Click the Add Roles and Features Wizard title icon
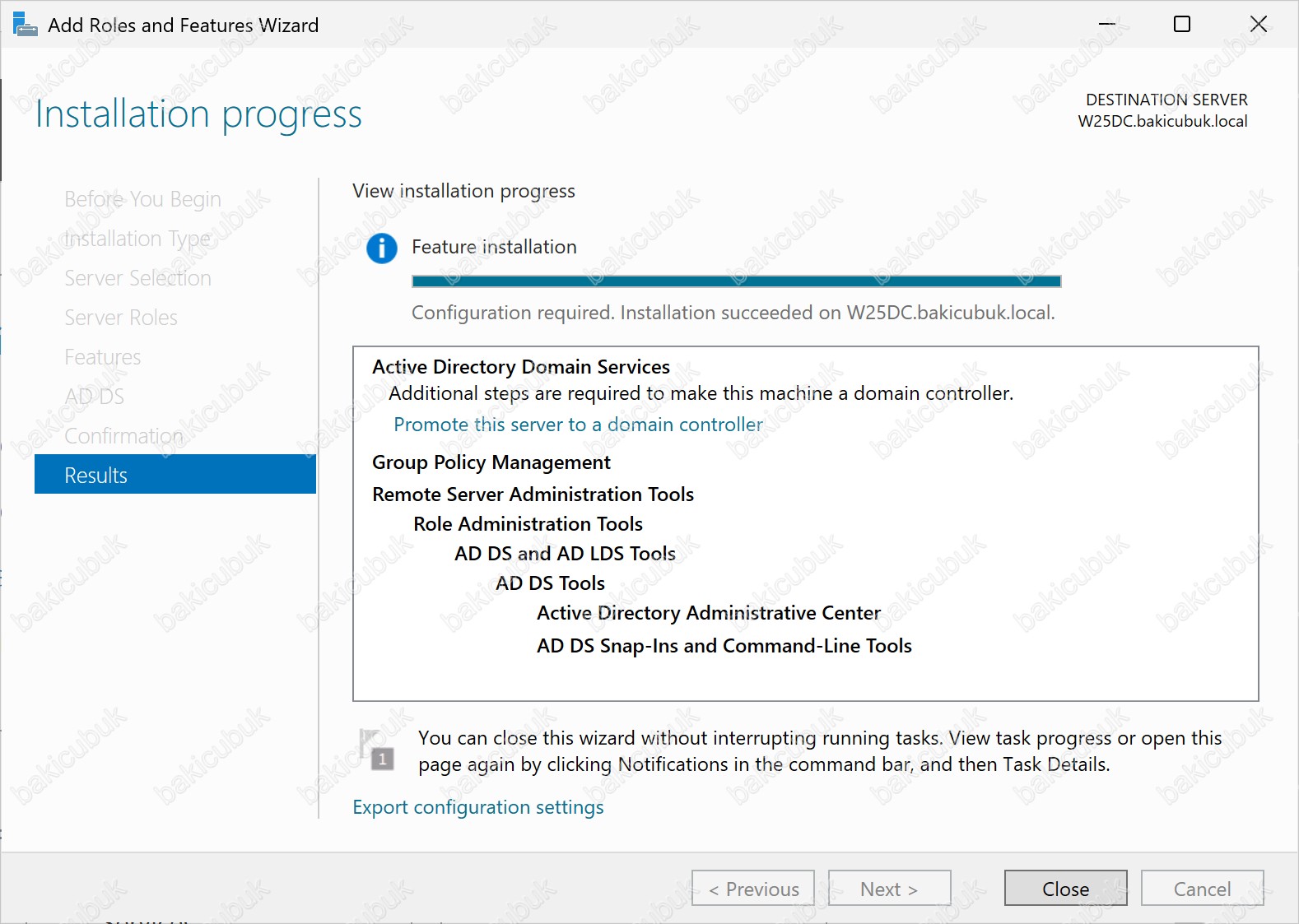Screen dimensions: 1299x924 click(x=25, y=25)
